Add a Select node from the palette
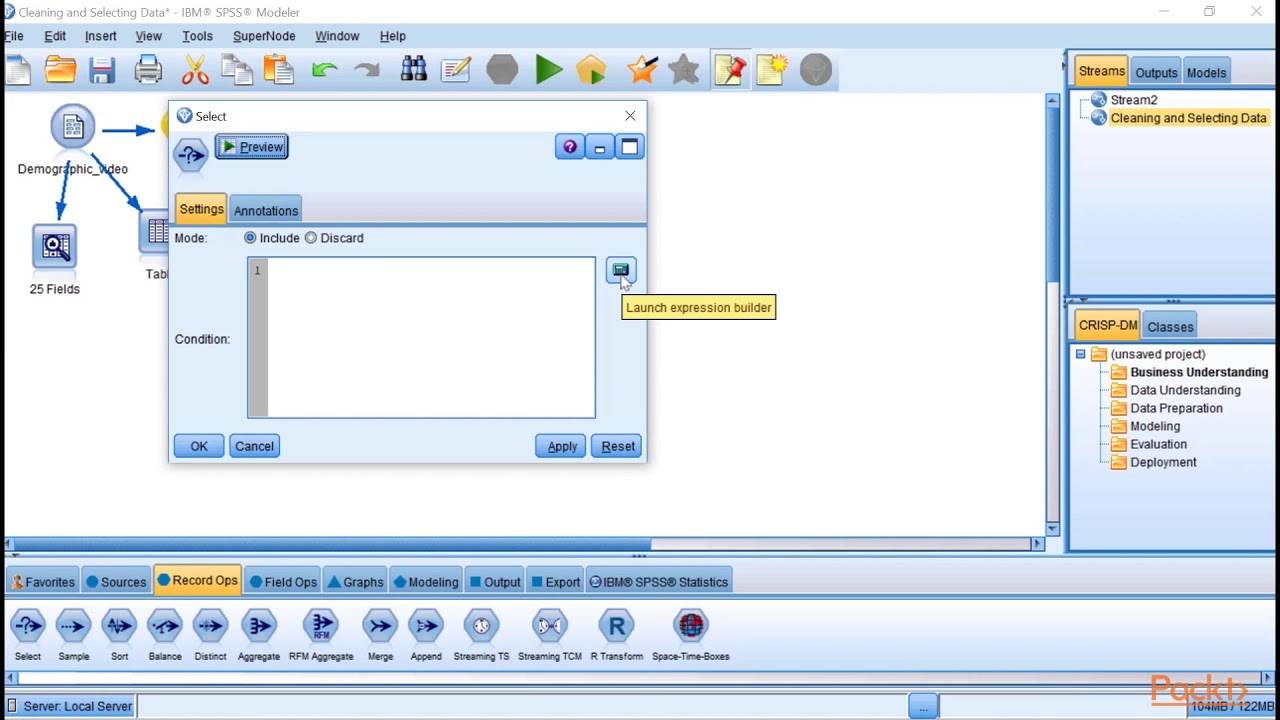 28,635
